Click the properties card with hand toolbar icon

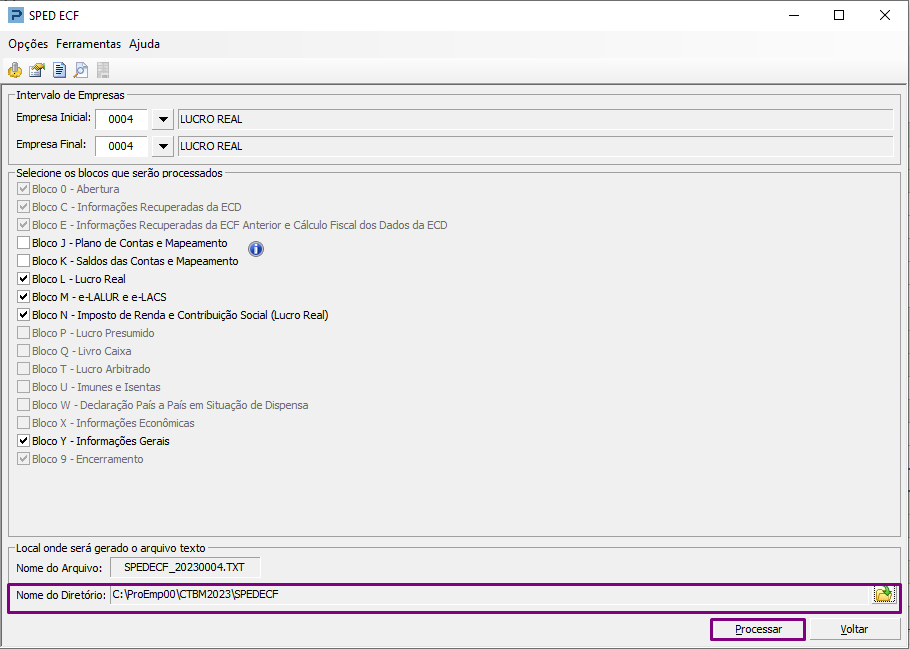pos(37,70)
